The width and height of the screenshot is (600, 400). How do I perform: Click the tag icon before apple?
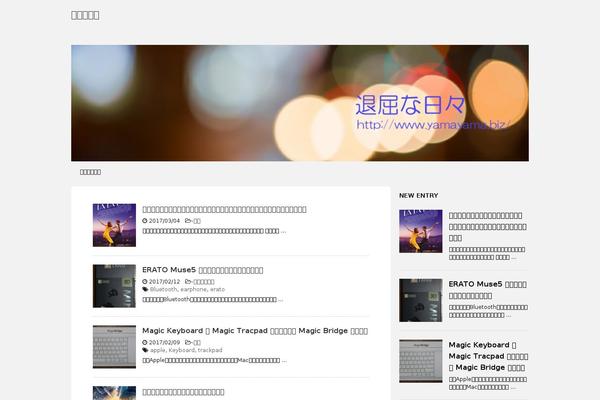pyautogui.click(x=145, y=350)
